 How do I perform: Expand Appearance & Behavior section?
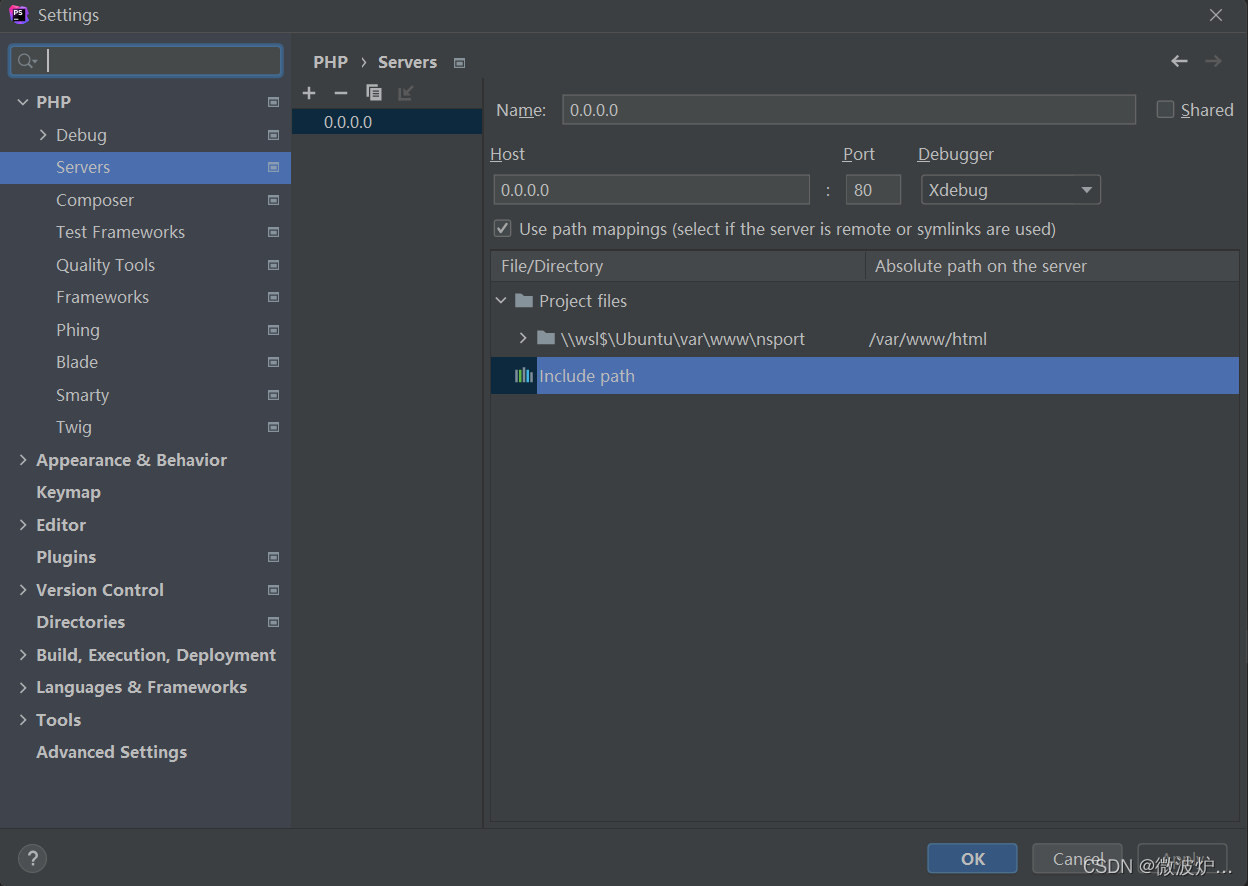click(x=23, y=460)
